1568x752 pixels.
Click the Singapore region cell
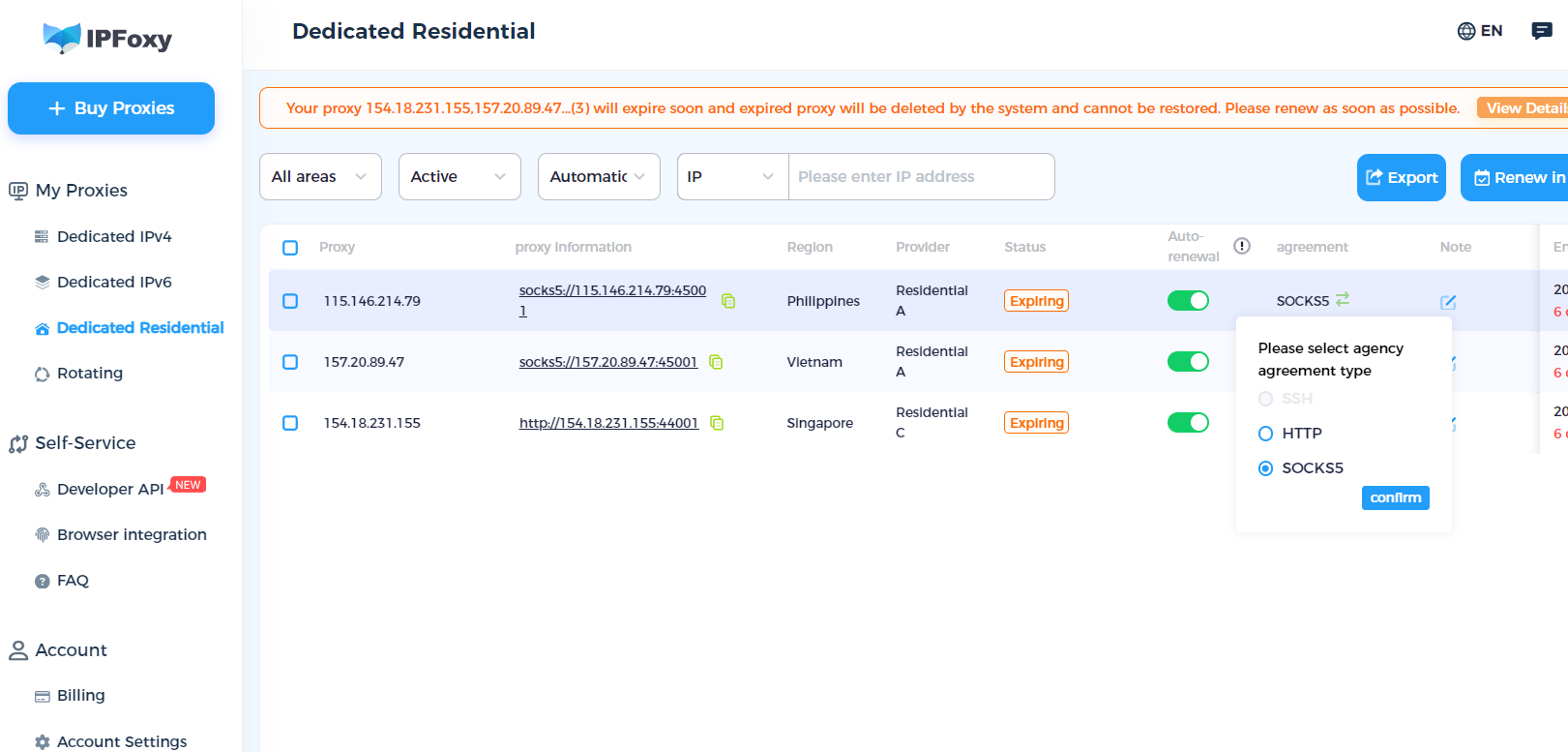click(x=820, y=423)
